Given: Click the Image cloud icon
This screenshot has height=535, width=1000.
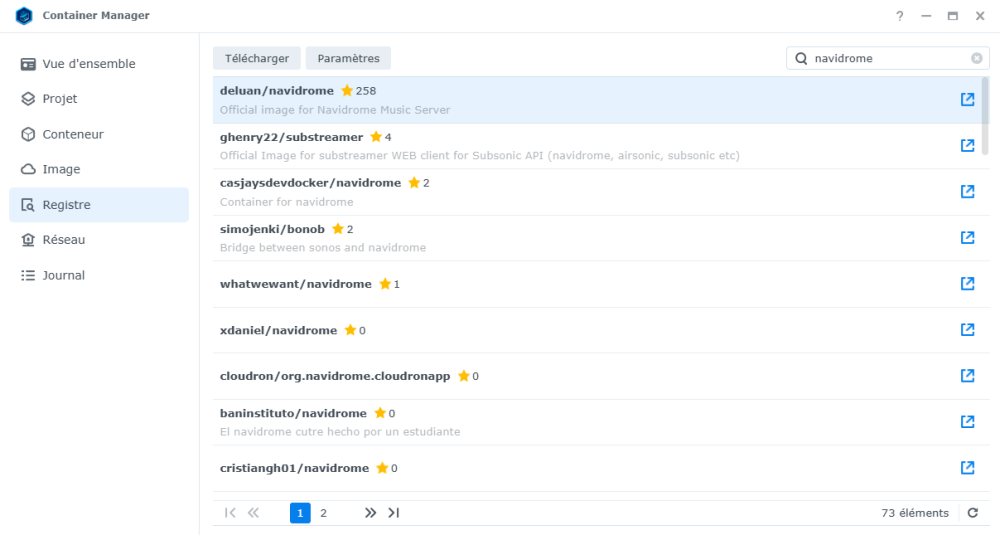Looking at the screenshot, I should (x=28, y=170).
